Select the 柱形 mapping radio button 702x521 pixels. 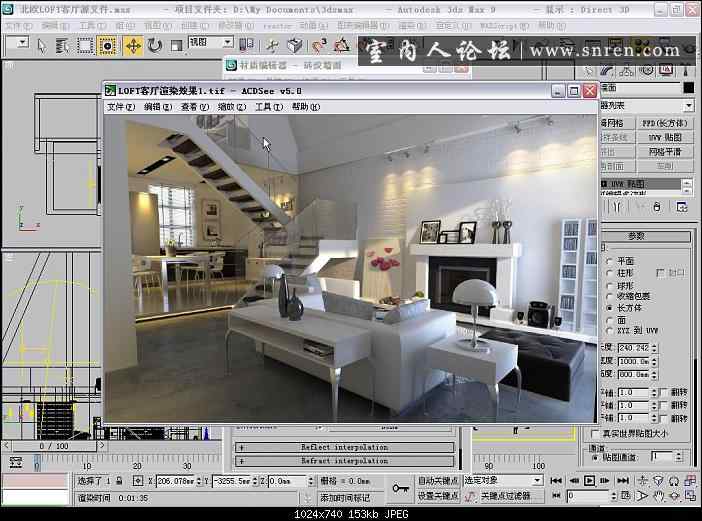(609, 273)
